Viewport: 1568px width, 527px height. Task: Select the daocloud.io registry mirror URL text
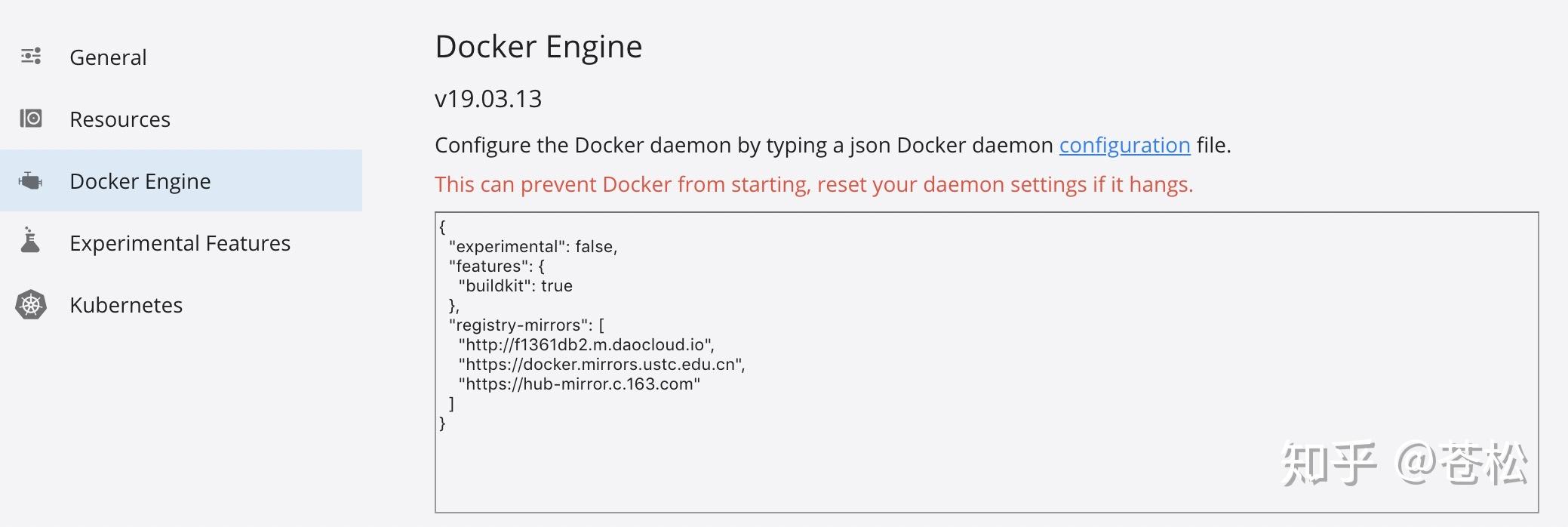point(585,344)
